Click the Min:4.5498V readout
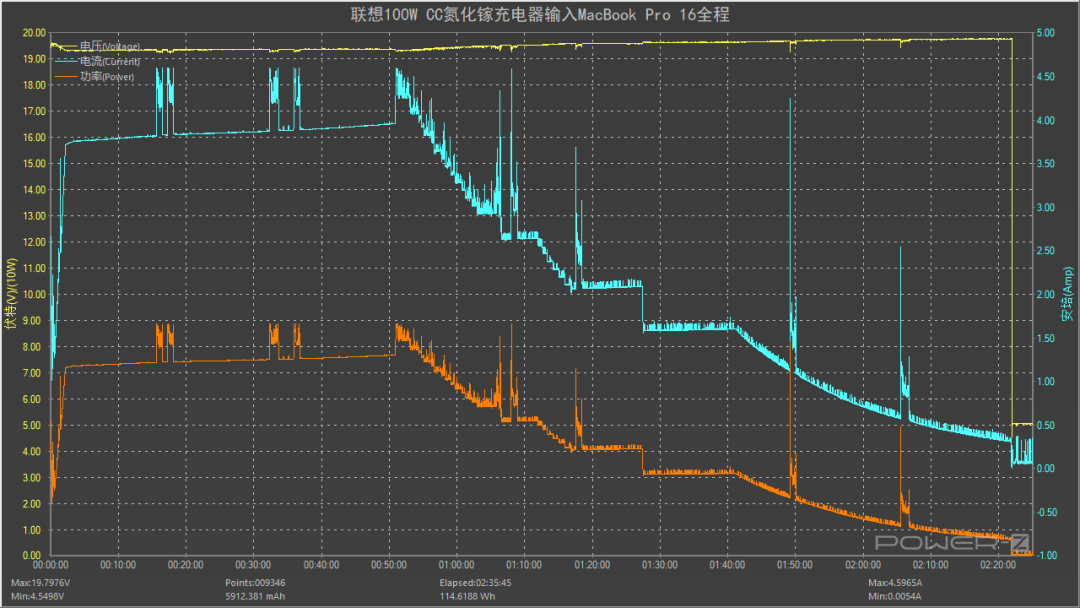The height and width of the screenshot is (608, 1080). tap(38, 596)
